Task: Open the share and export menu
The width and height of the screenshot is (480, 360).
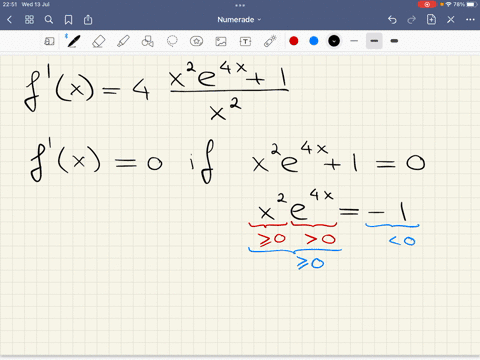Action: pyautogui.click(x=88, y=20)
